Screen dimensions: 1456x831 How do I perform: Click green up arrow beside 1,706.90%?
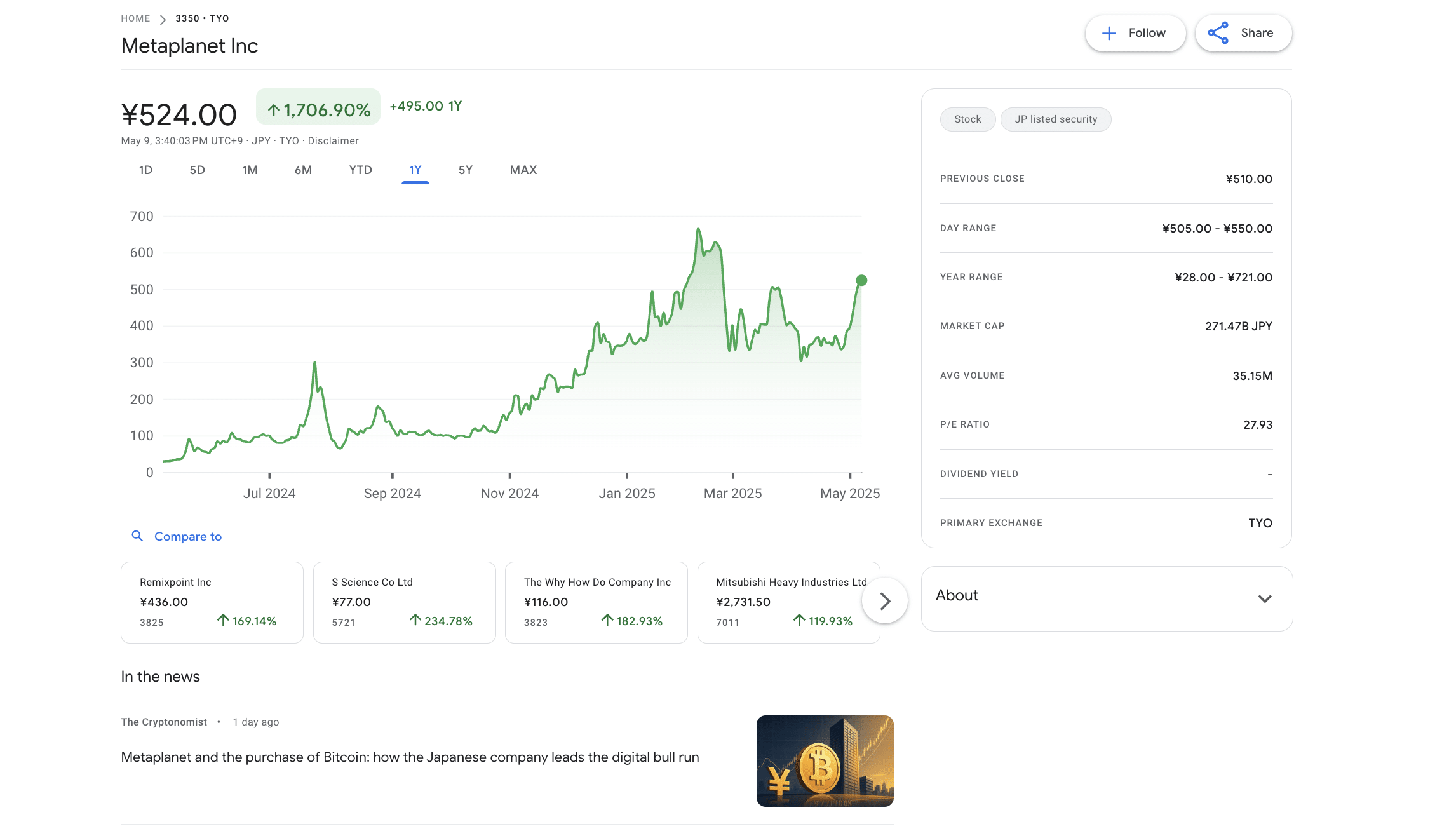tap(274, 111)
